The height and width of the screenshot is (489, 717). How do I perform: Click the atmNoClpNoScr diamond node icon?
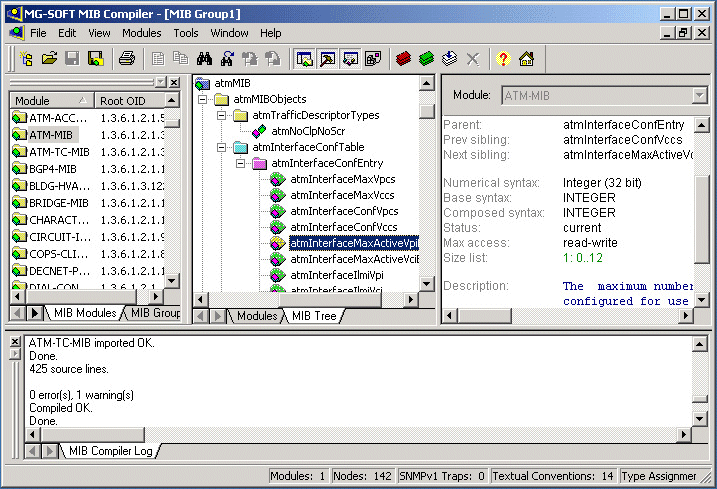259,131
